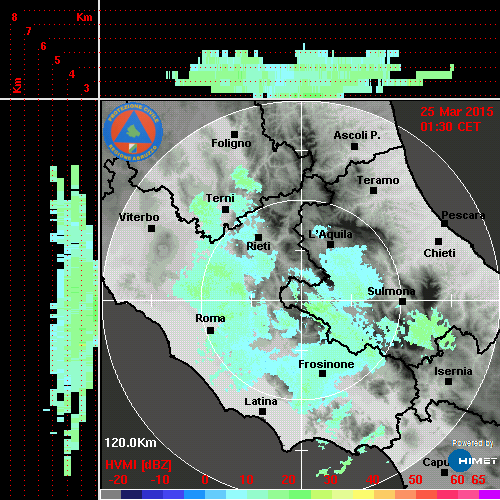Click the 01:30 CET timestamp

coord(450,127)
